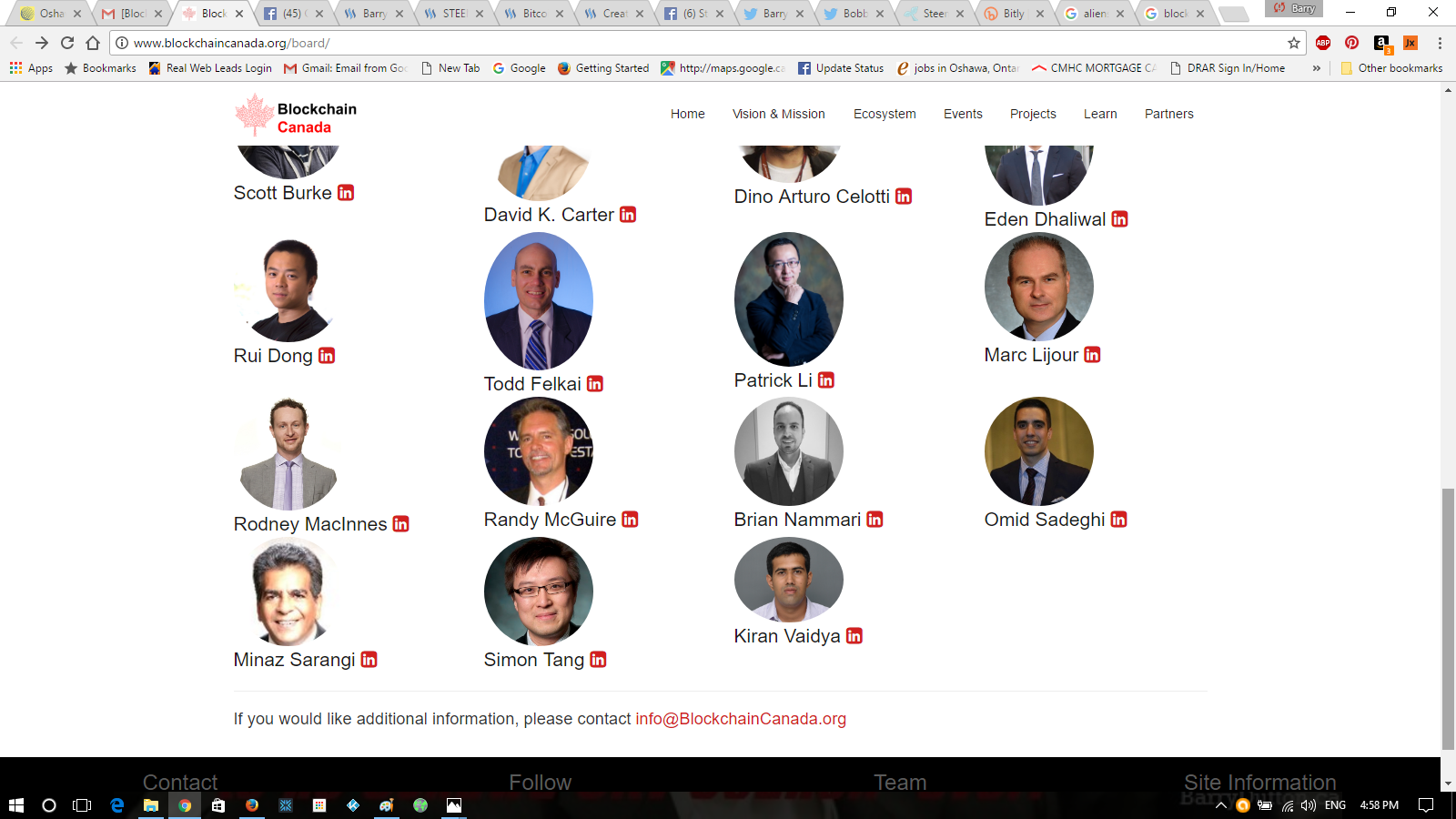This screenshot has width=1456, height=819.
Task: Go to Vision & Mission page
Action: [x=779, y=114]
